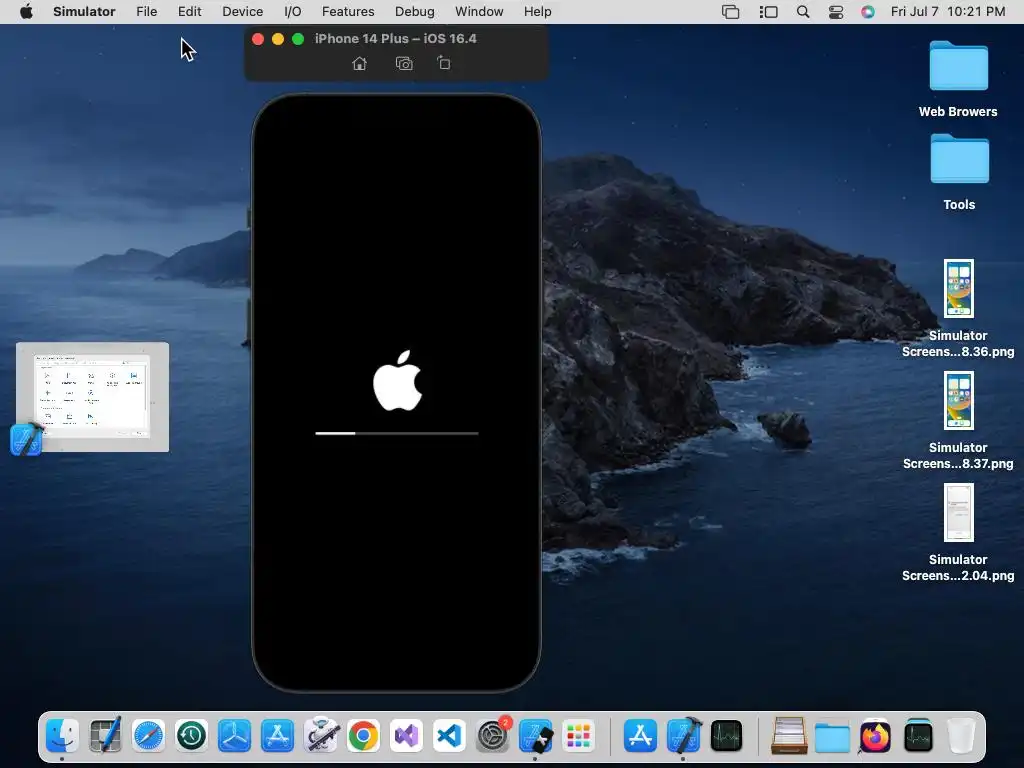This screenshot has width=1024, height=768.
Task: Click the Xcode window thumbnail on the left
Action: tap(93, 396)
